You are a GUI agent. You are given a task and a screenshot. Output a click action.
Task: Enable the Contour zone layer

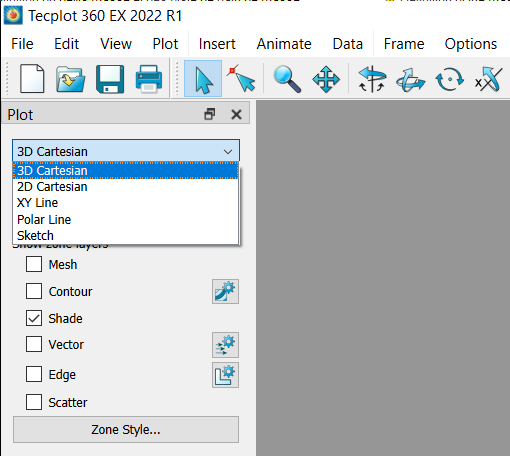[34, 291]
